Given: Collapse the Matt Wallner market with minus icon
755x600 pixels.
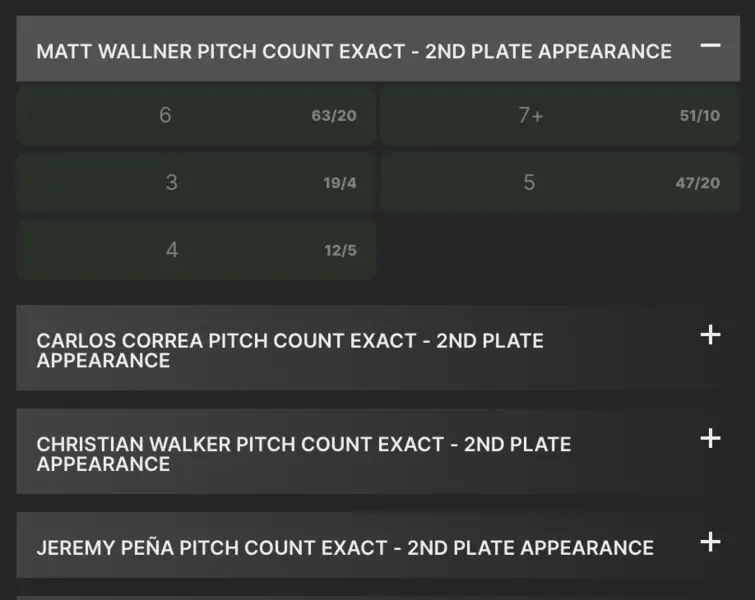Looking at the screenshot, I should [x=710, y=46].
